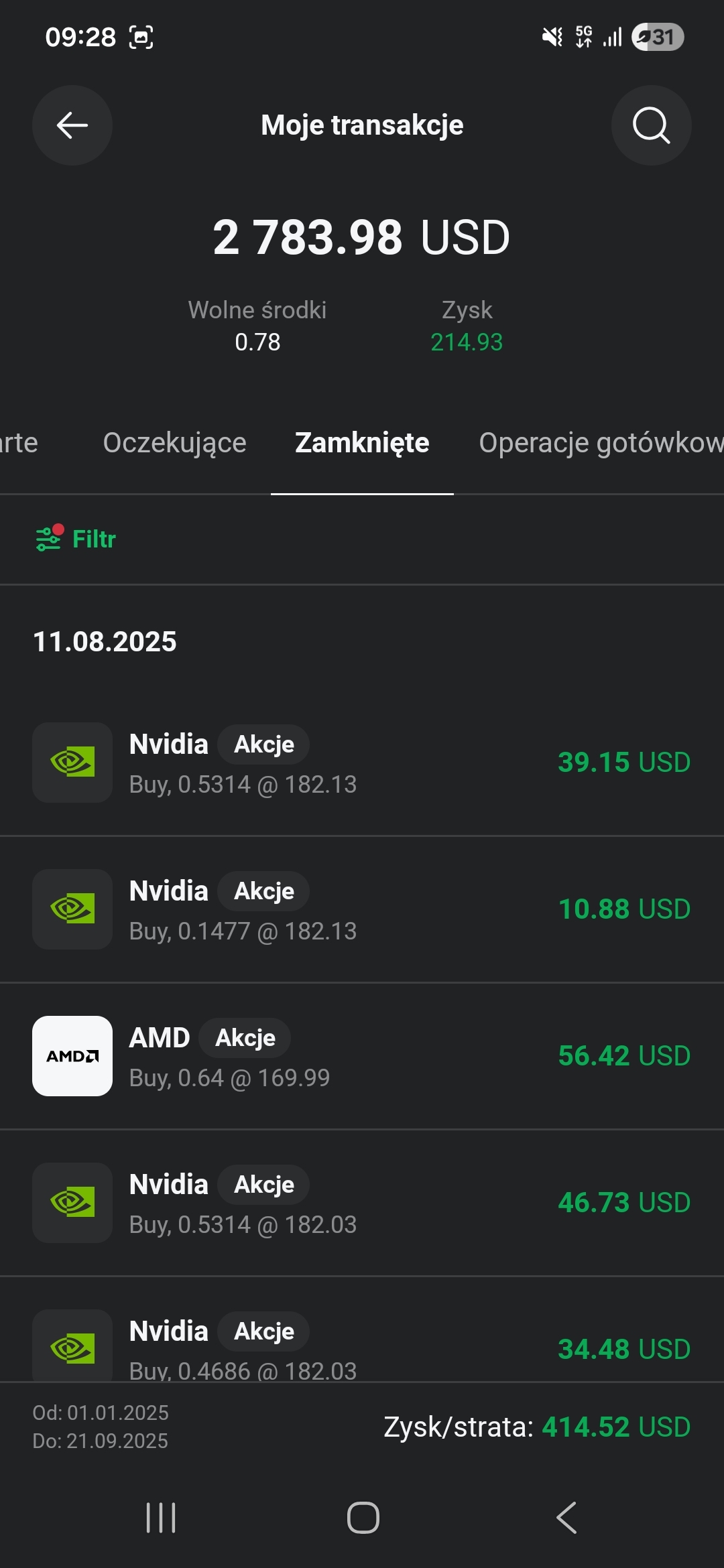Viewport: 724px width, 1568px height.
Task: Switch to the Oczekujące tab
Action: pos(174,443)
